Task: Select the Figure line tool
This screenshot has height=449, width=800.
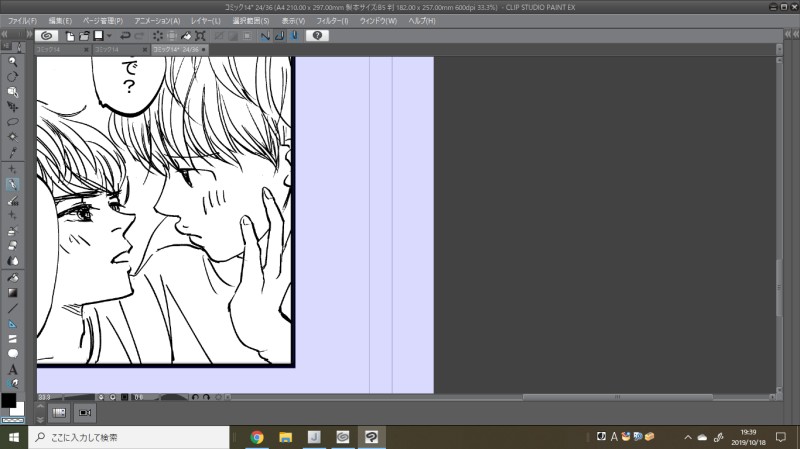Action: [x=13, y=308]
